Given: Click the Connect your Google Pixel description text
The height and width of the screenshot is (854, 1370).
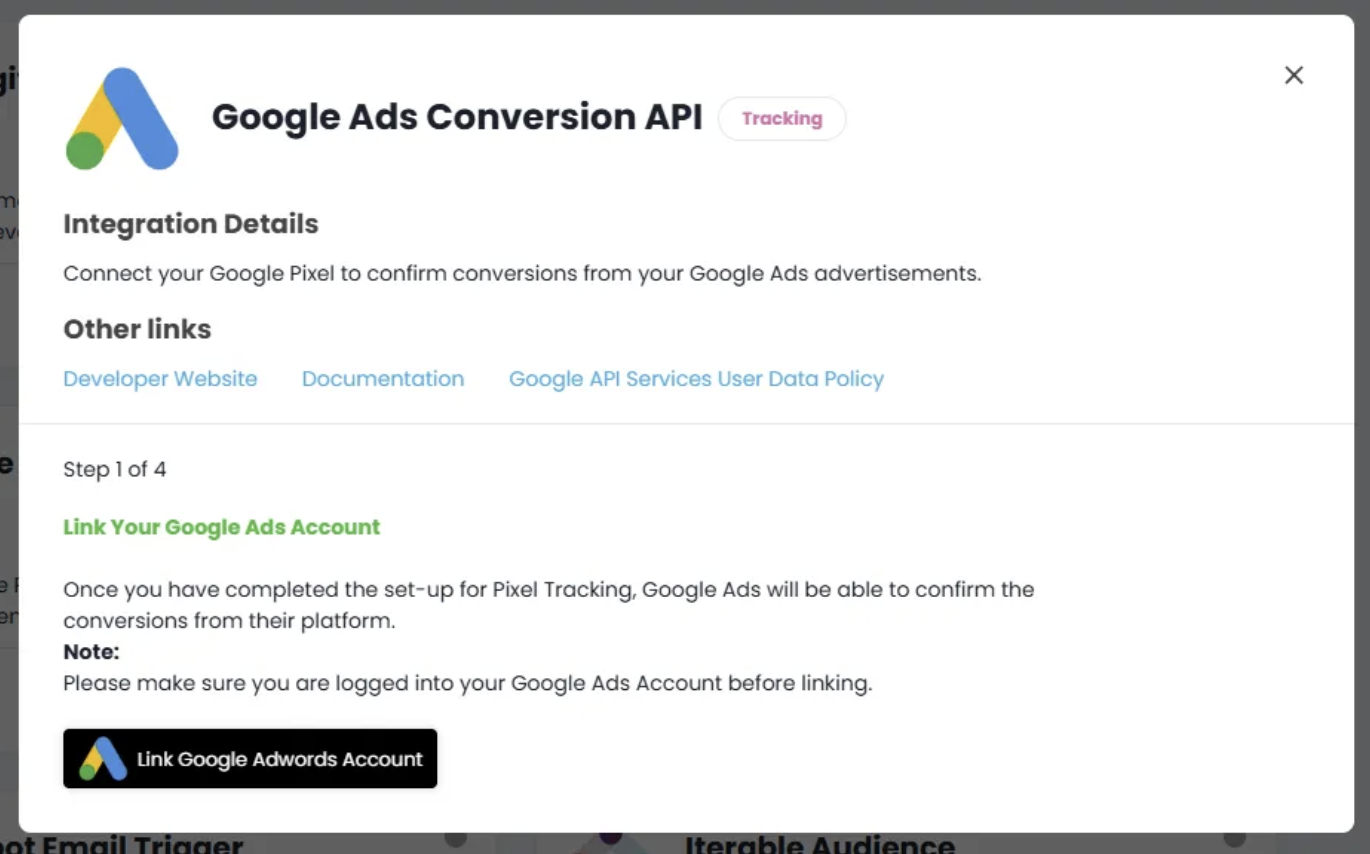Looking at the screenshot, I should [x=521, y=274].
